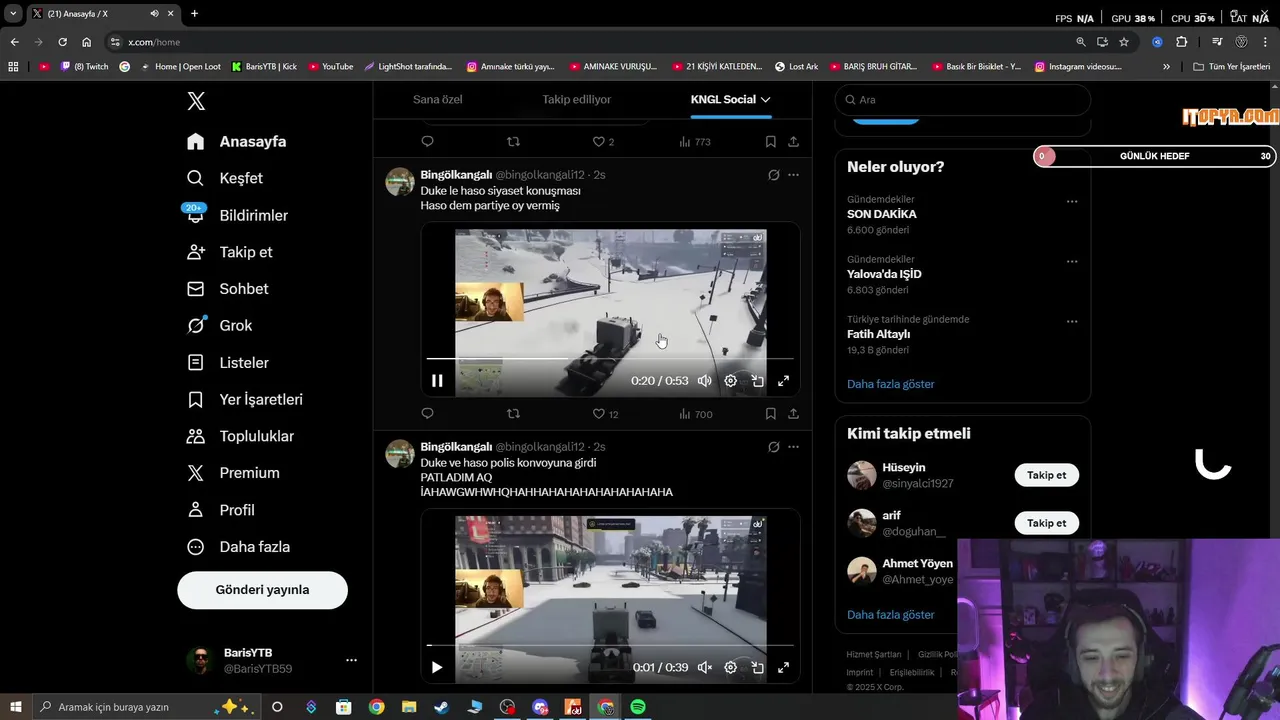Toggle fullscreen on 0:53 video
Viewport: 1280px width, 720px height.
783,381
